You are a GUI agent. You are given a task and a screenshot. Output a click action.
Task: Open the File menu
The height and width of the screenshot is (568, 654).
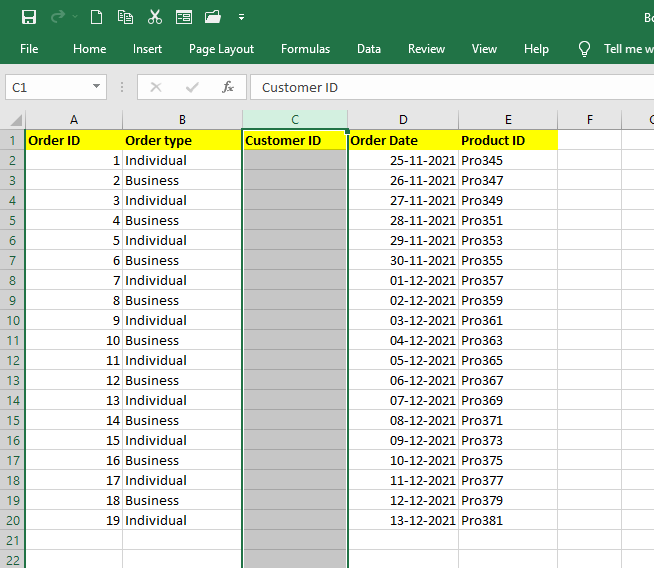pos(29,49)
